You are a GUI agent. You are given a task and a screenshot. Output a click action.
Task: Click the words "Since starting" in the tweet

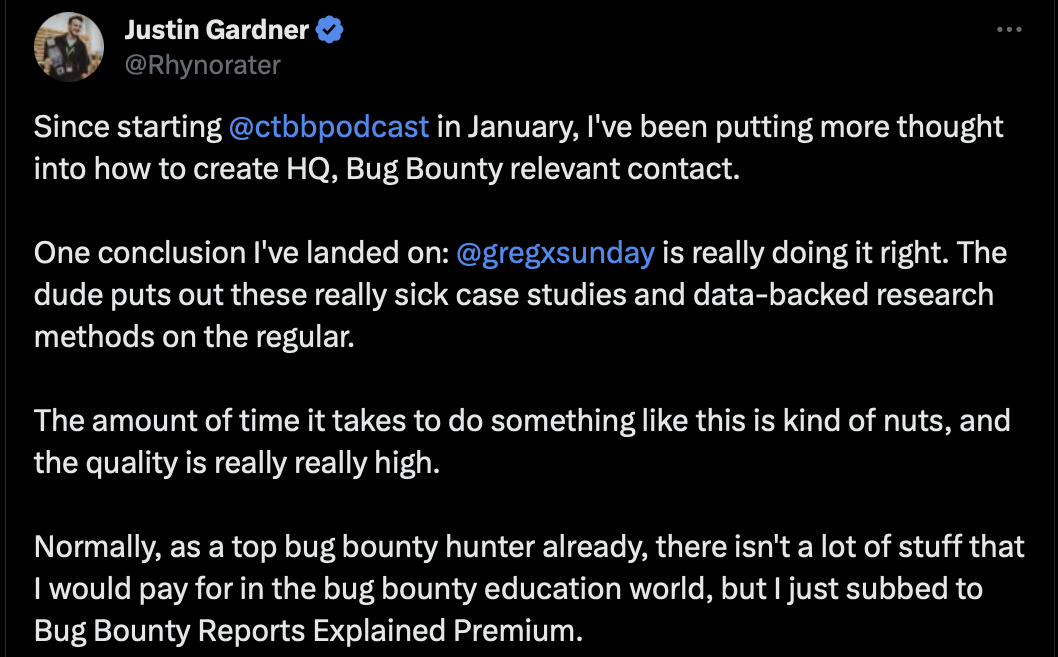128,127
